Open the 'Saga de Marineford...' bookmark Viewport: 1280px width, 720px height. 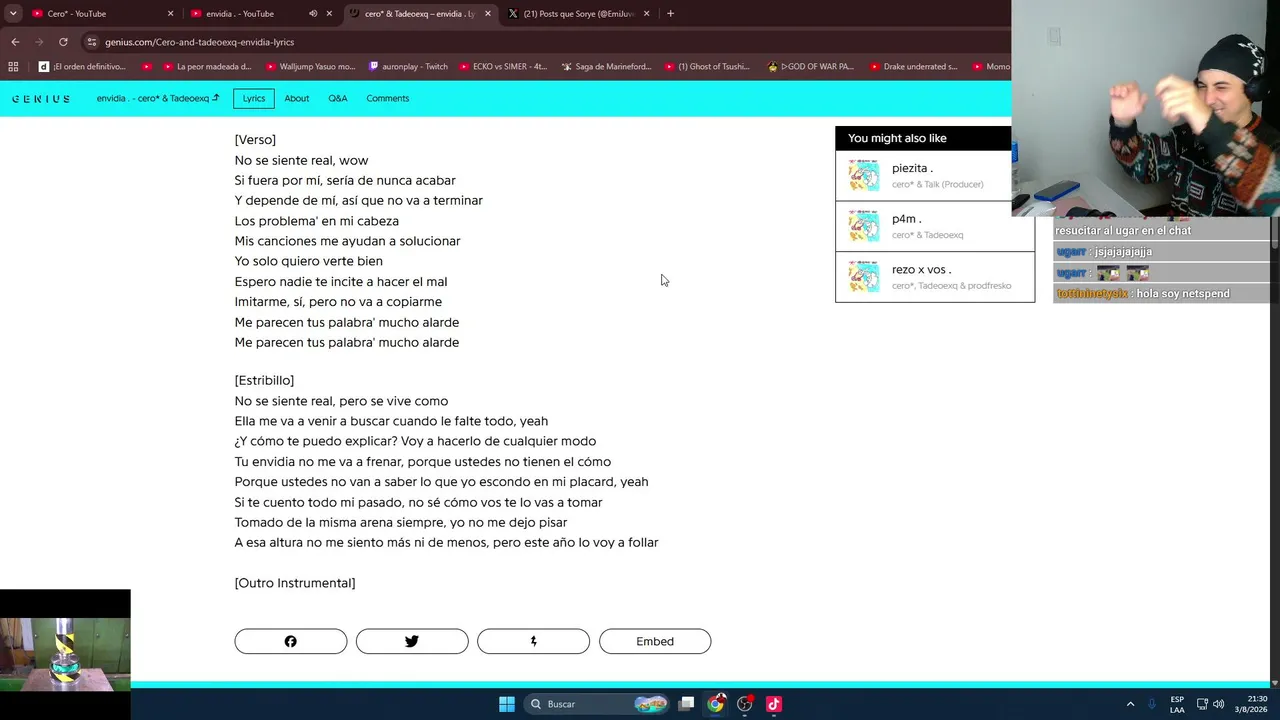tap(606, 67)
